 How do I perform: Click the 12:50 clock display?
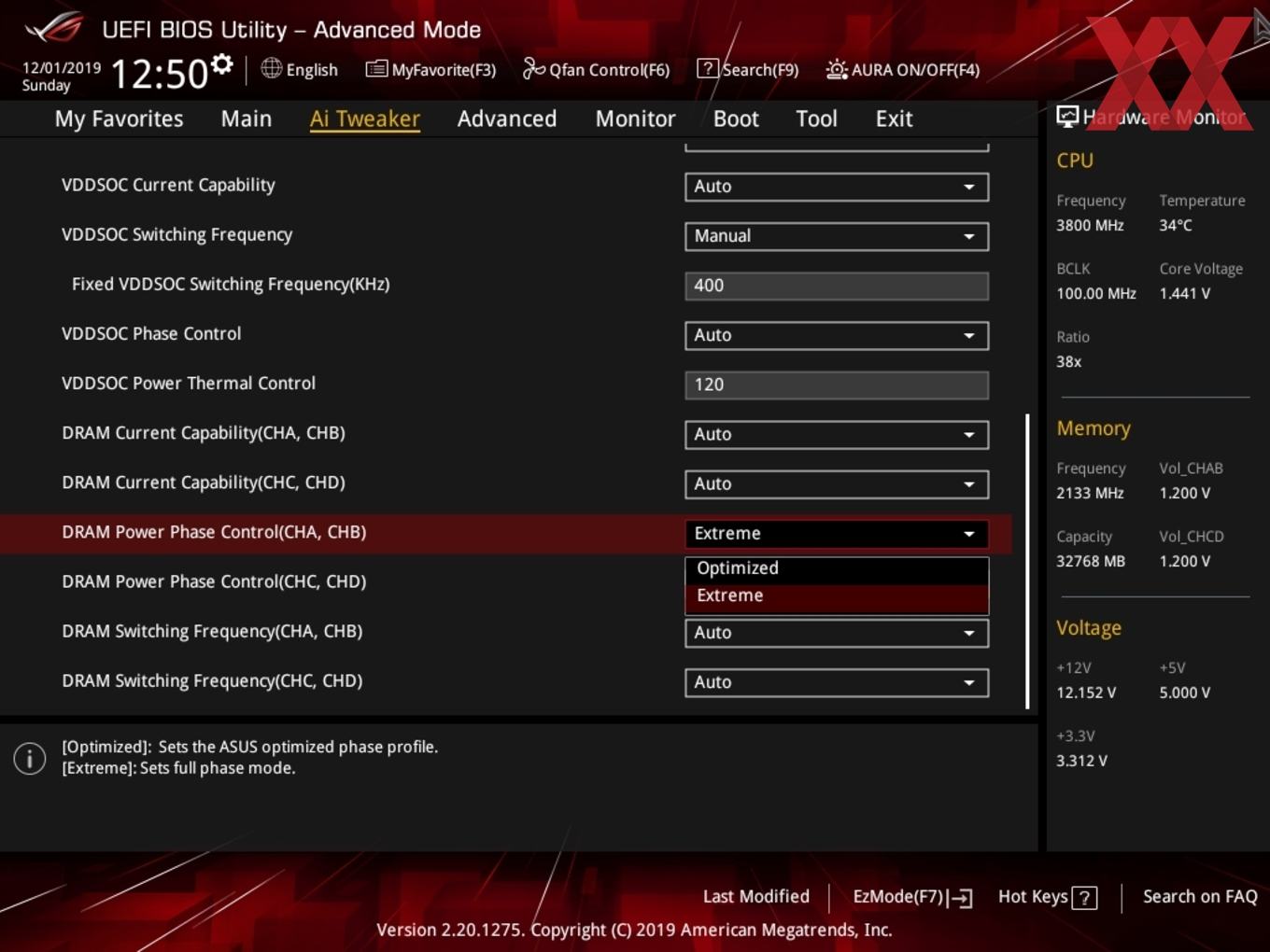point(160,74)
